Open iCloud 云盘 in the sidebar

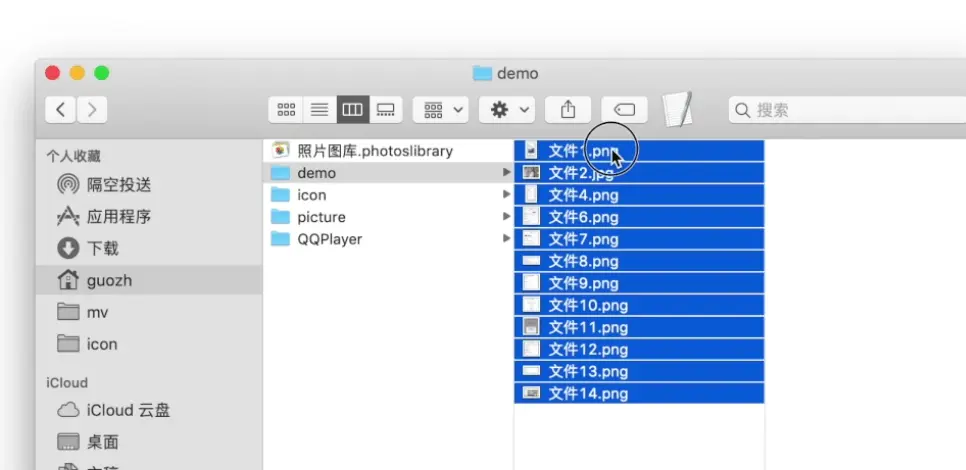tap(149, 410)
